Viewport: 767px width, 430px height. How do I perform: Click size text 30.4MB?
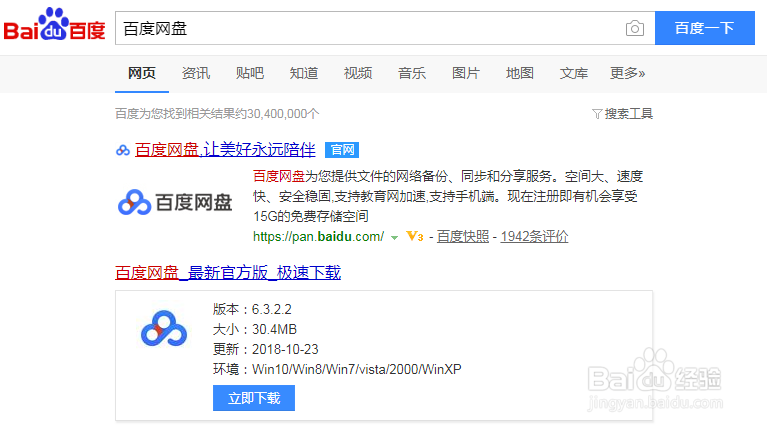(274, 329)
